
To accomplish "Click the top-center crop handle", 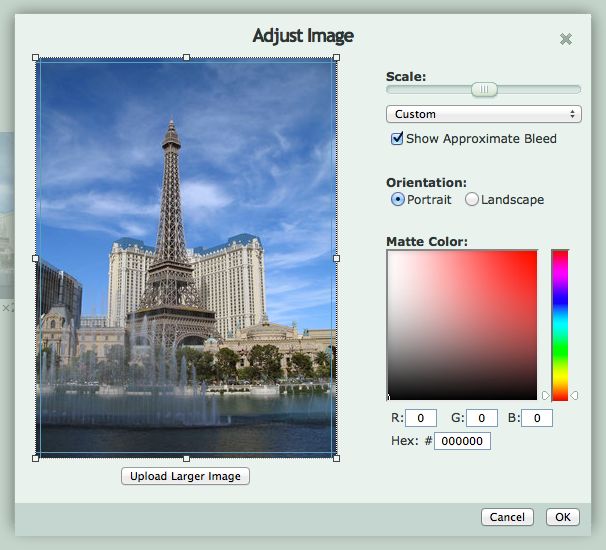I will 186,58.
